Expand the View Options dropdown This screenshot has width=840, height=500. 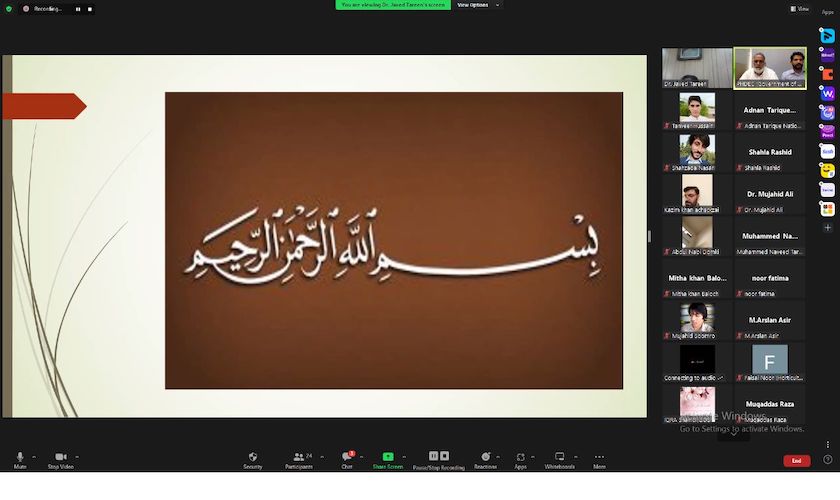[x=478, y=5]
